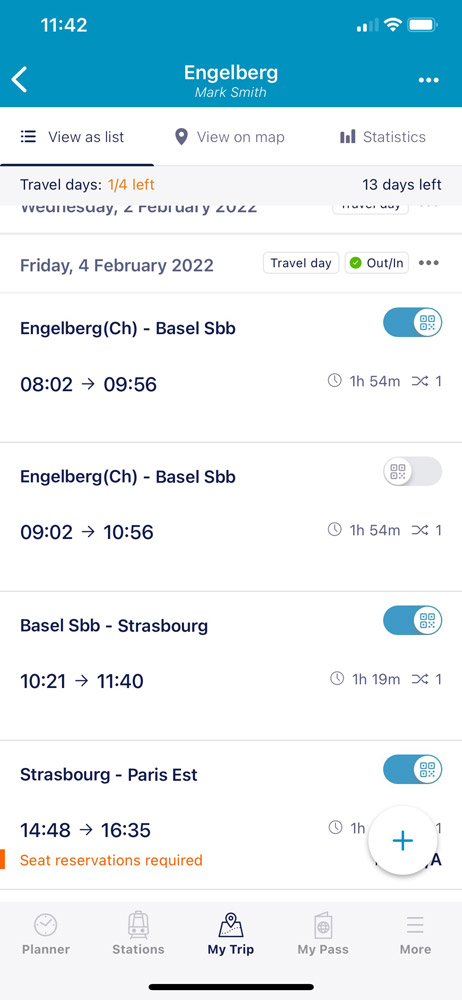Open options dots for Friday 4 February

point(428,263)
